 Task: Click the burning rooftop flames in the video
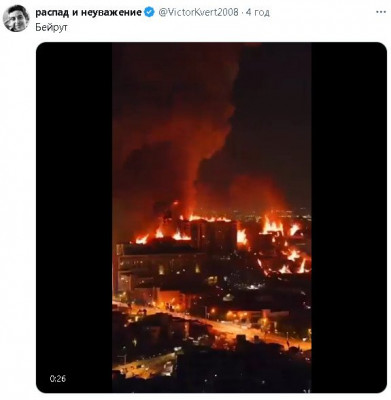213,230
